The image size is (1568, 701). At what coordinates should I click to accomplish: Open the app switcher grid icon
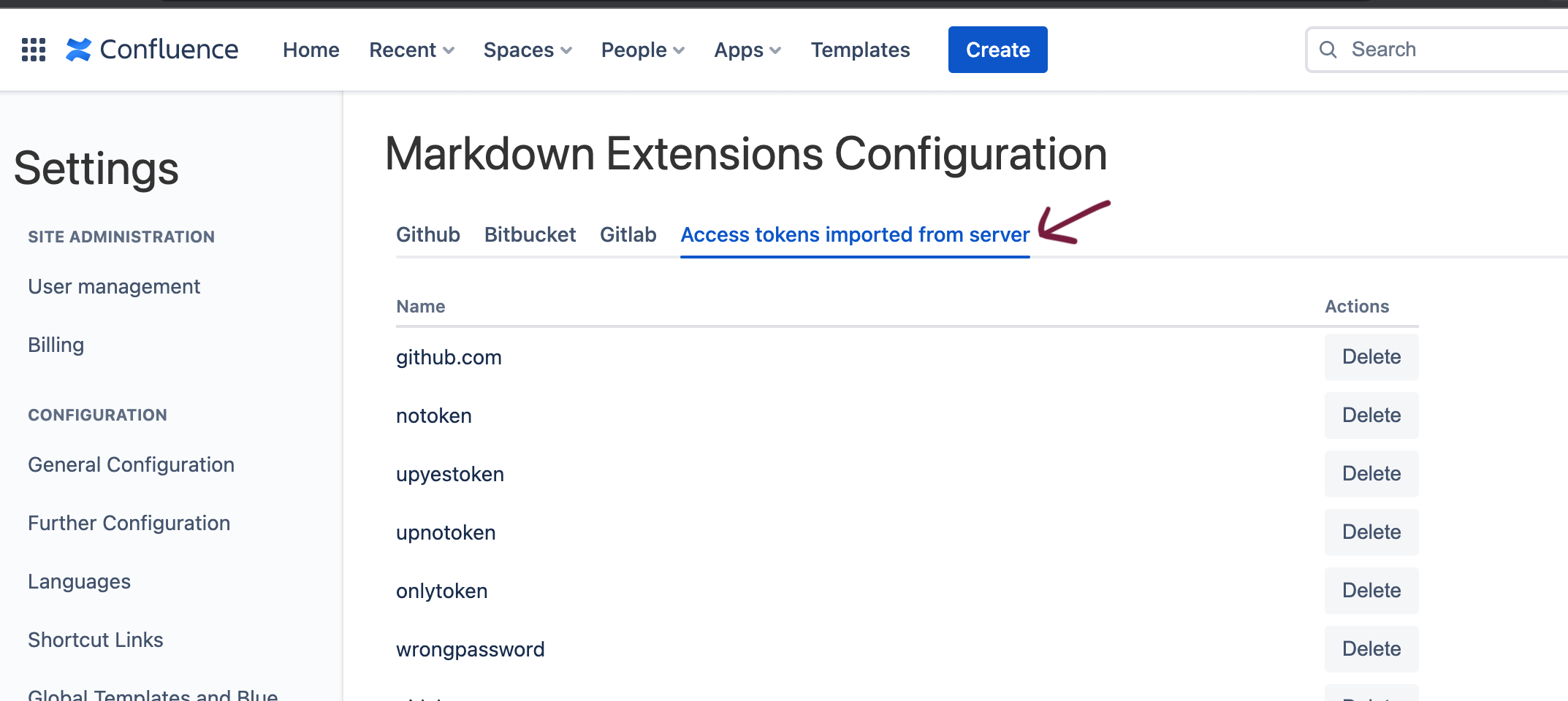[x=34, y=50]
